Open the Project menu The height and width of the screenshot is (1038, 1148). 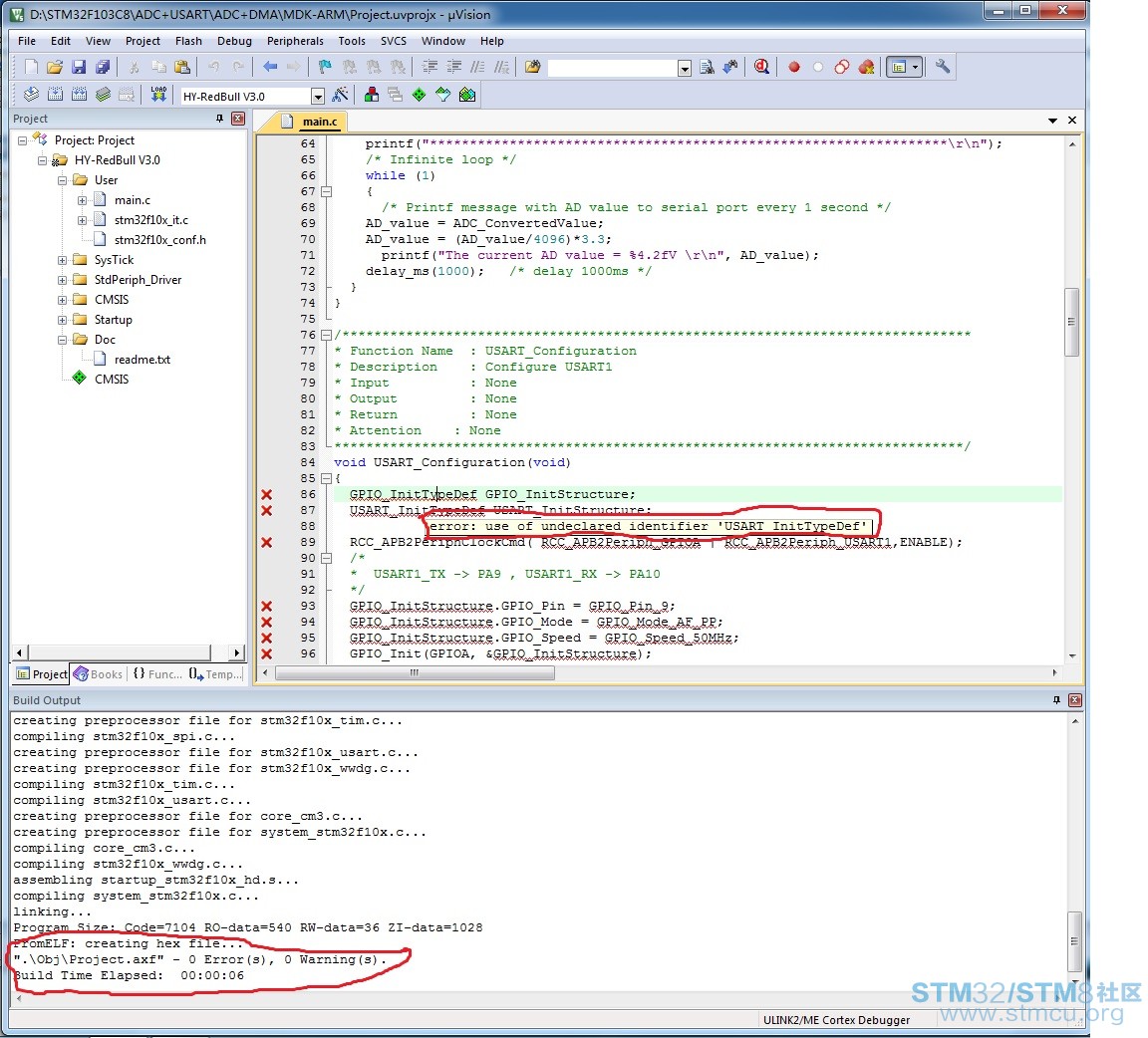pos(143,41)
